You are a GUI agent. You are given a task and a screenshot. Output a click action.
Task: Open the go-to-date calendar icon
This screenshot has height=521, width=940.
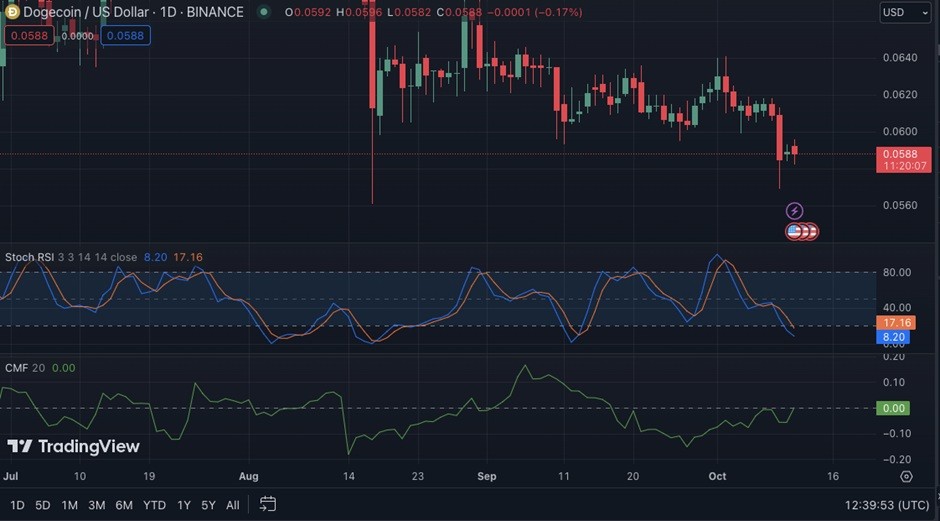click(x=267, y=504)
